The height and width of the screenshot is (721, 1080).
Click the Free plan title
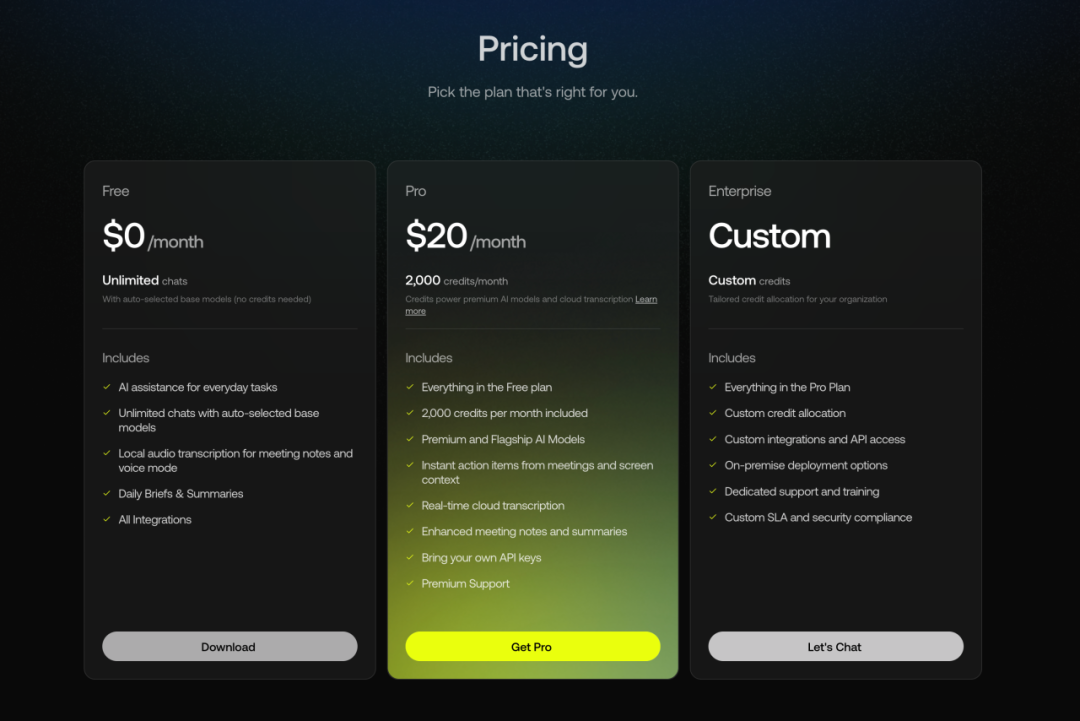coord(116,191)
